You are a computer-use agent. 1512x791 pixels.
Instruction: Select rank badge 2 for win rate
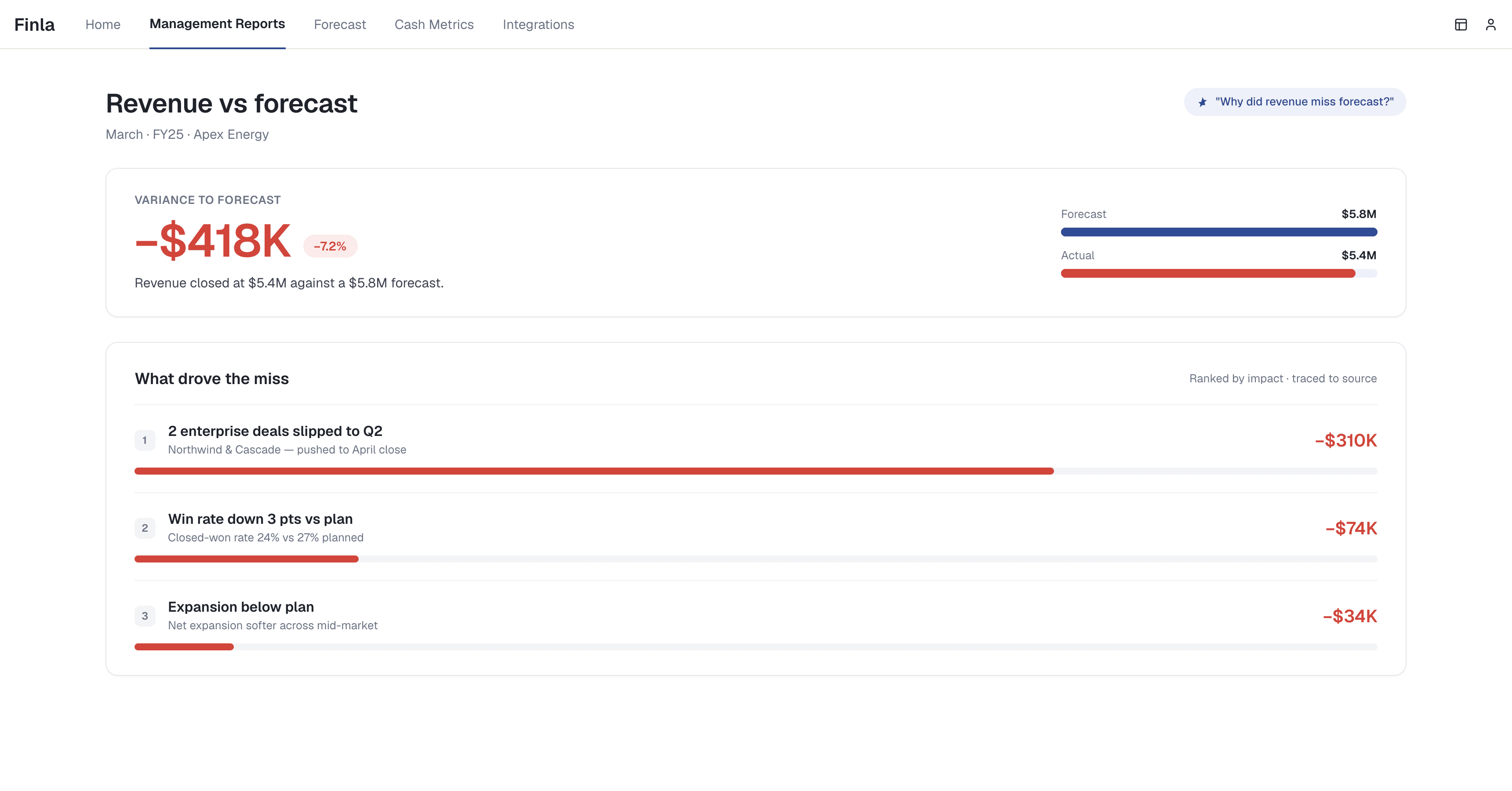[145, 528]
